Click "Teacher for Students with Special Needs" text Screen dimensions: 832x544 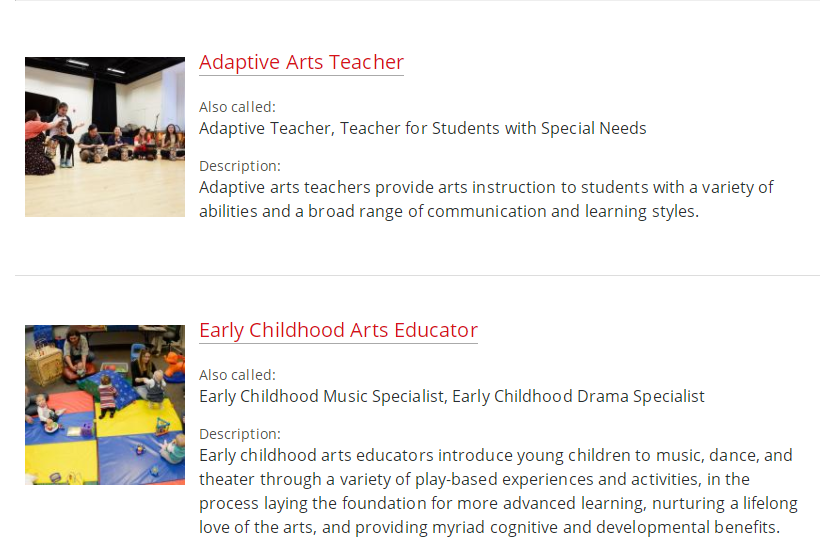click(x=493, y=128)
